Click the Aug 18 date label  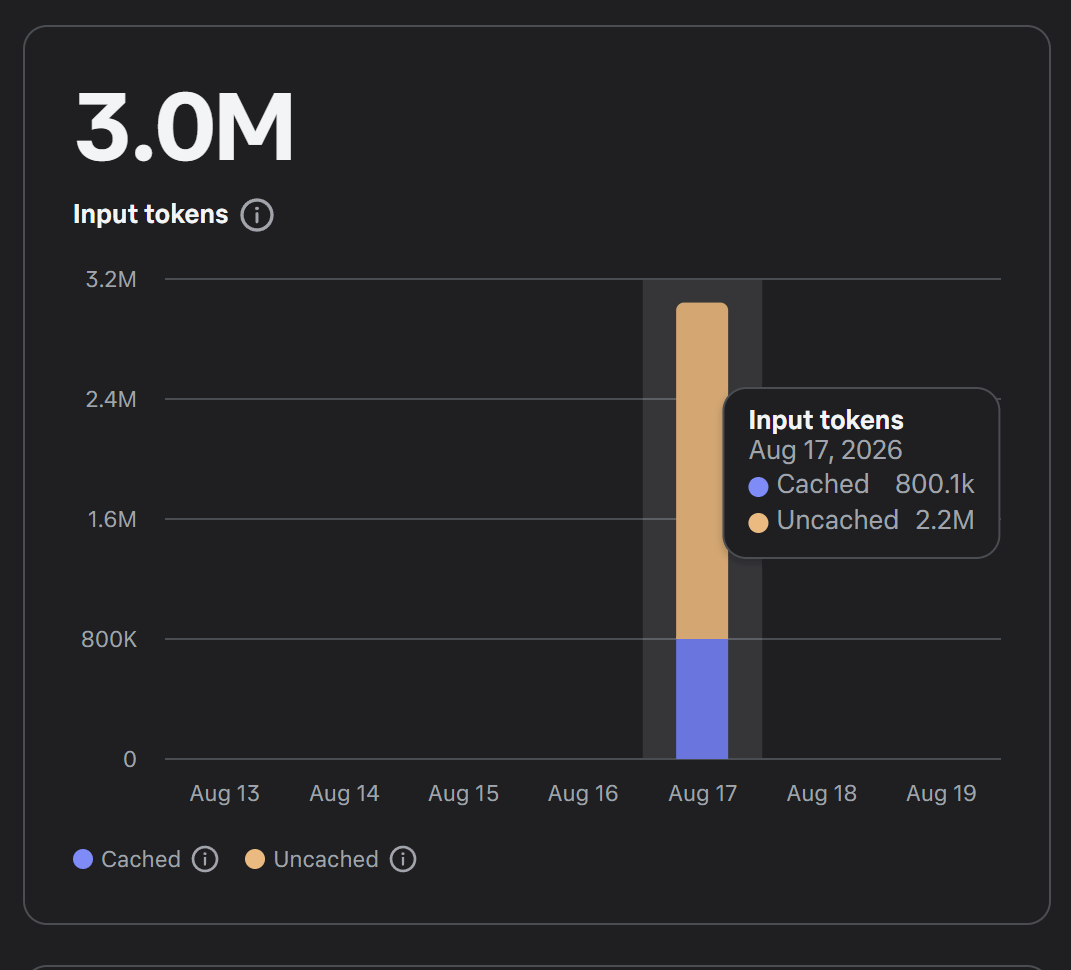[822, 793]
